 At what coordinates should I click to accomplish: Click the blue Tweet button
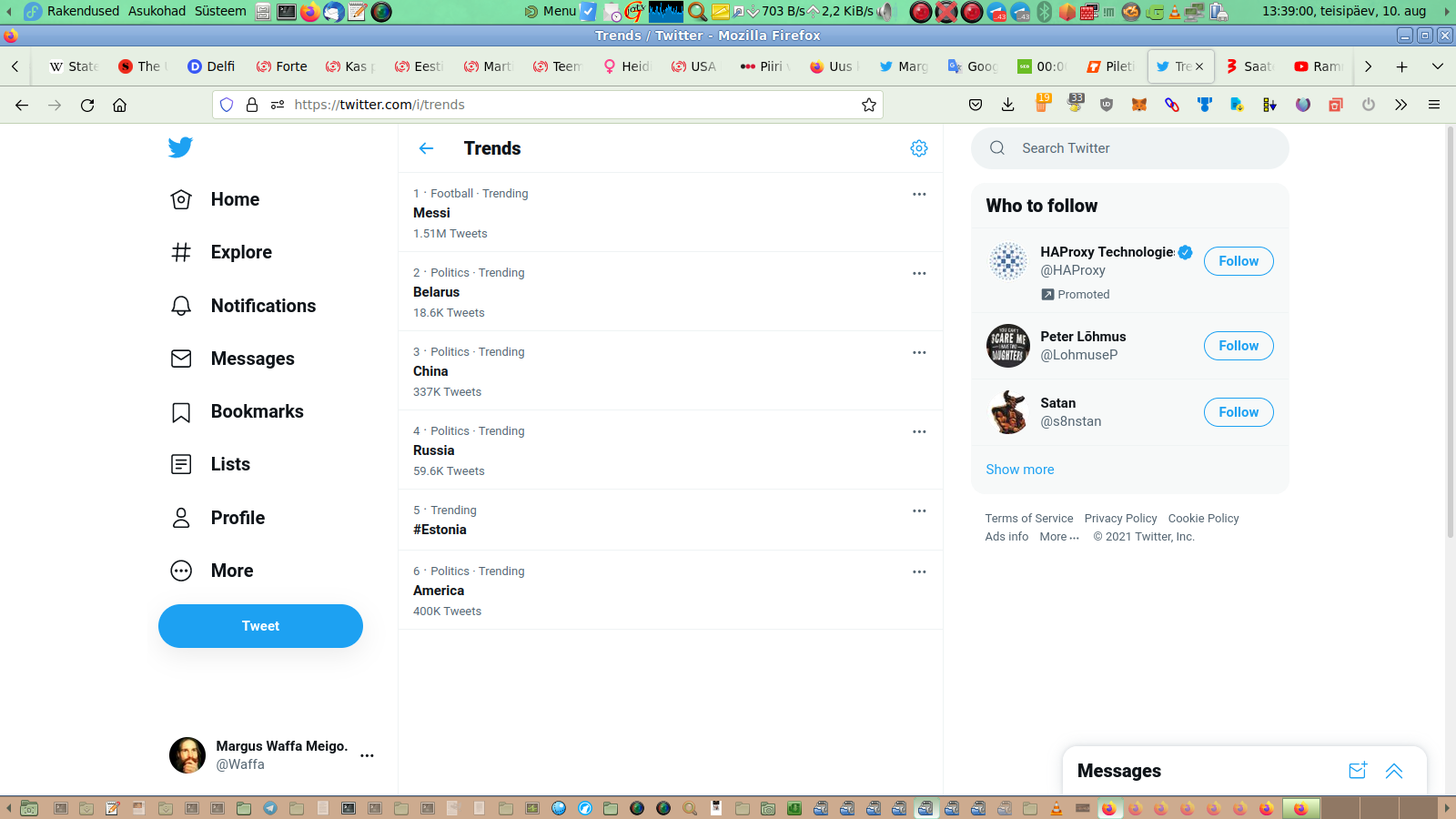[x=260, y=626]
